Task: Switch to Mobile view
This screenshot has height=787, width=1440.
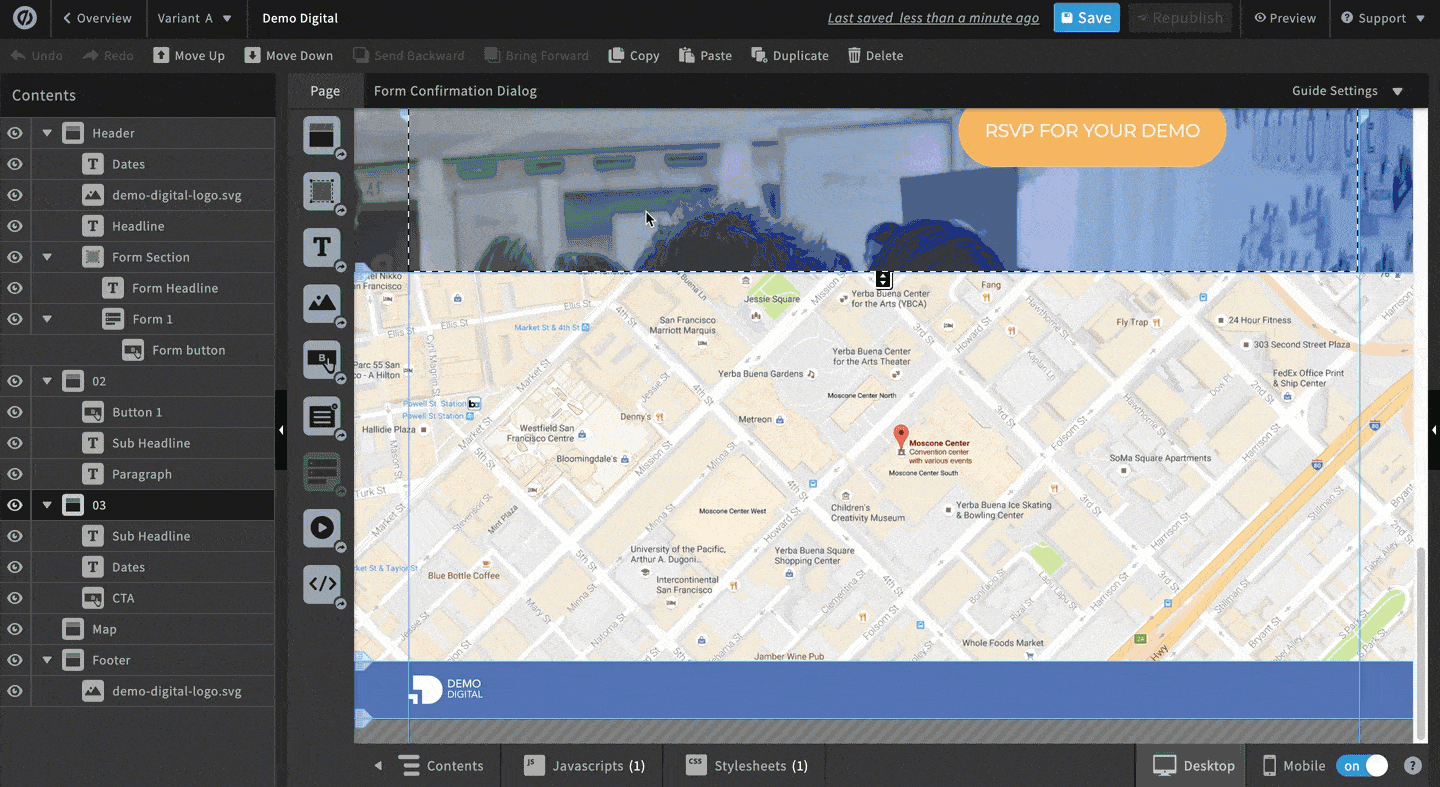Action: 1294,766
